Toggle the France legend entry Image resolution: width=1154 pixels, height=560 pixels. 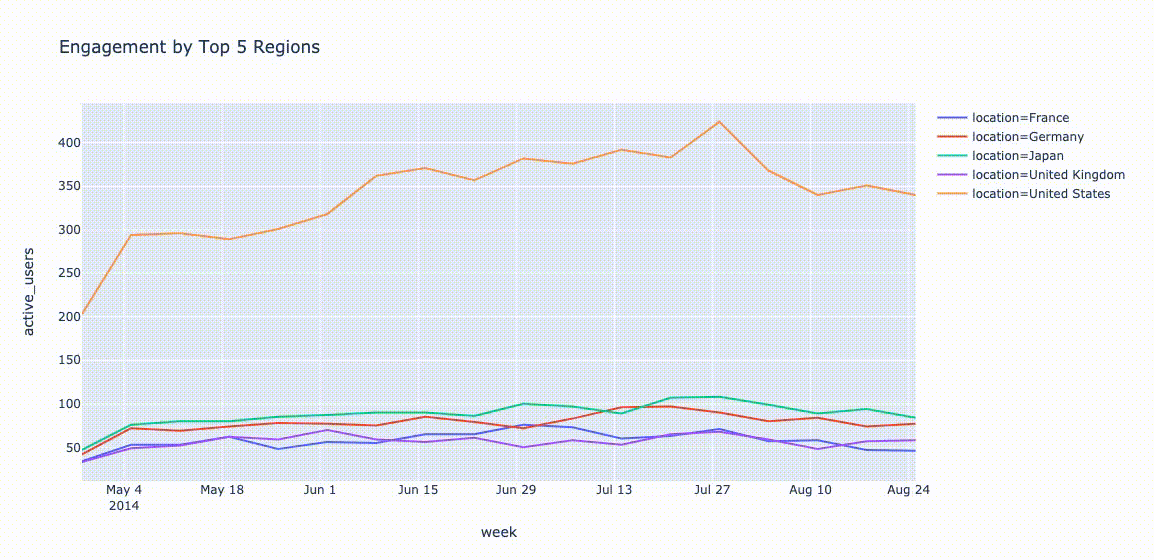[1020, 118]
